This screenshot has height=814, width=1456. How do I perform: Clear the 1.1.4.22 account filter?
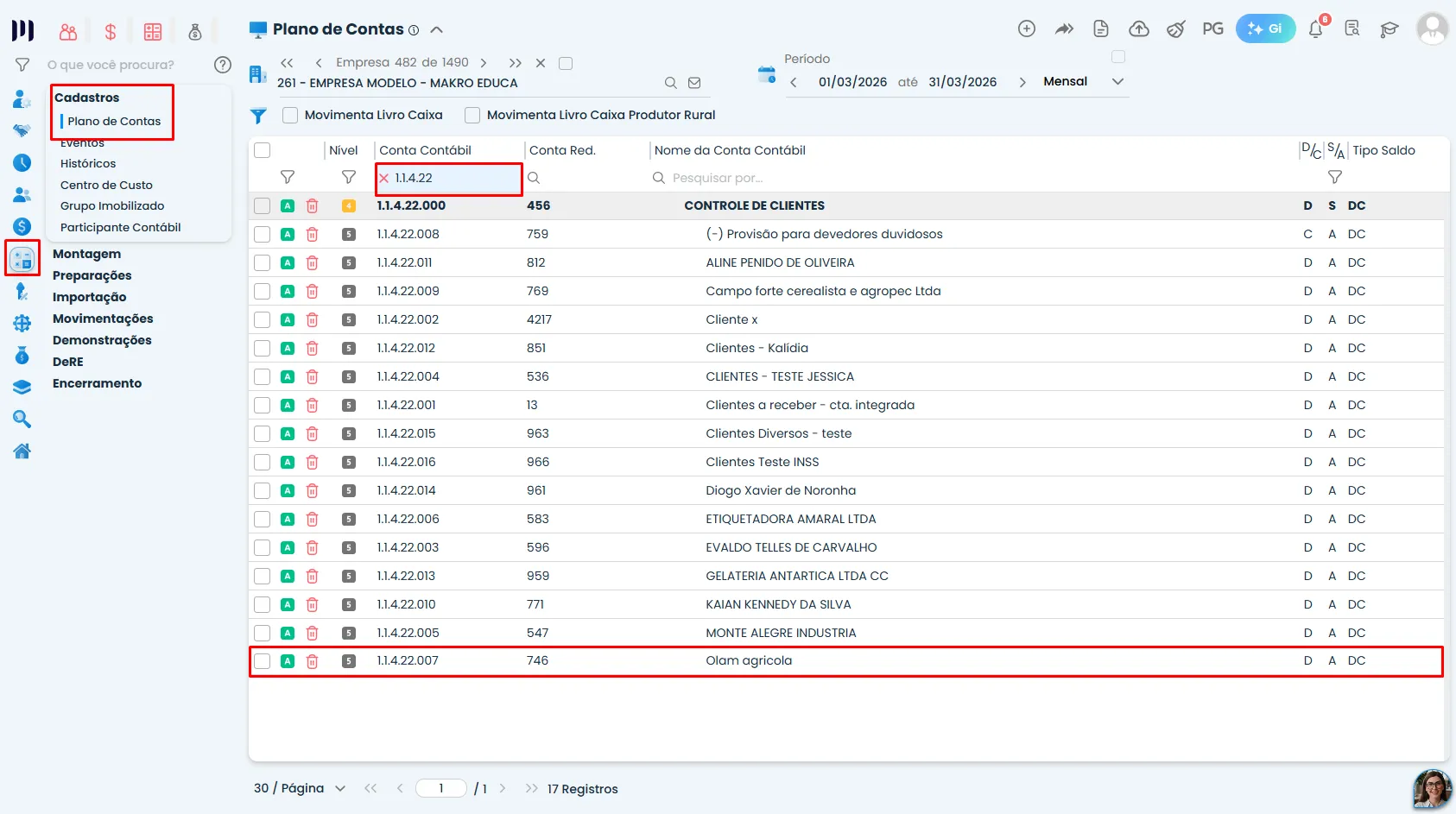[x=384, y=178]
